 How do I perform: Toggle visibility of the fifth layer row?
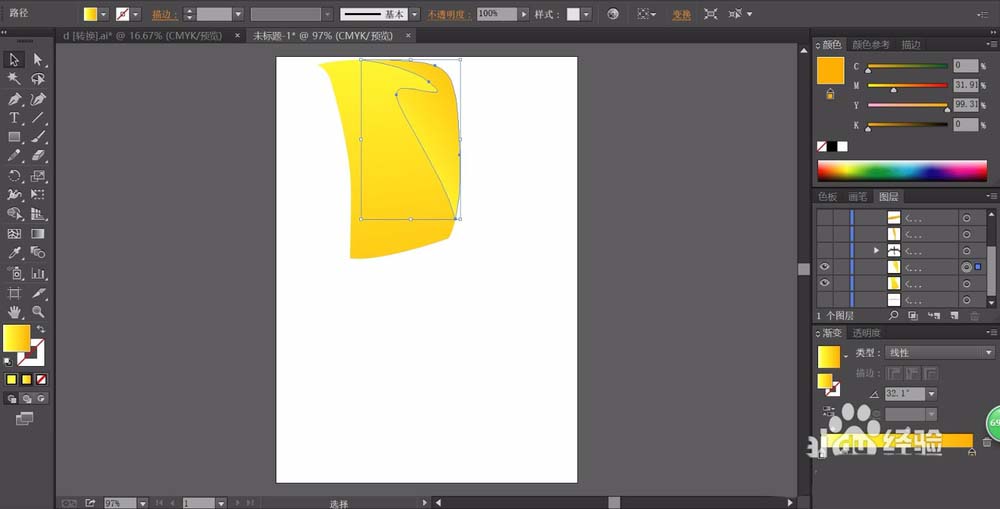825,283
